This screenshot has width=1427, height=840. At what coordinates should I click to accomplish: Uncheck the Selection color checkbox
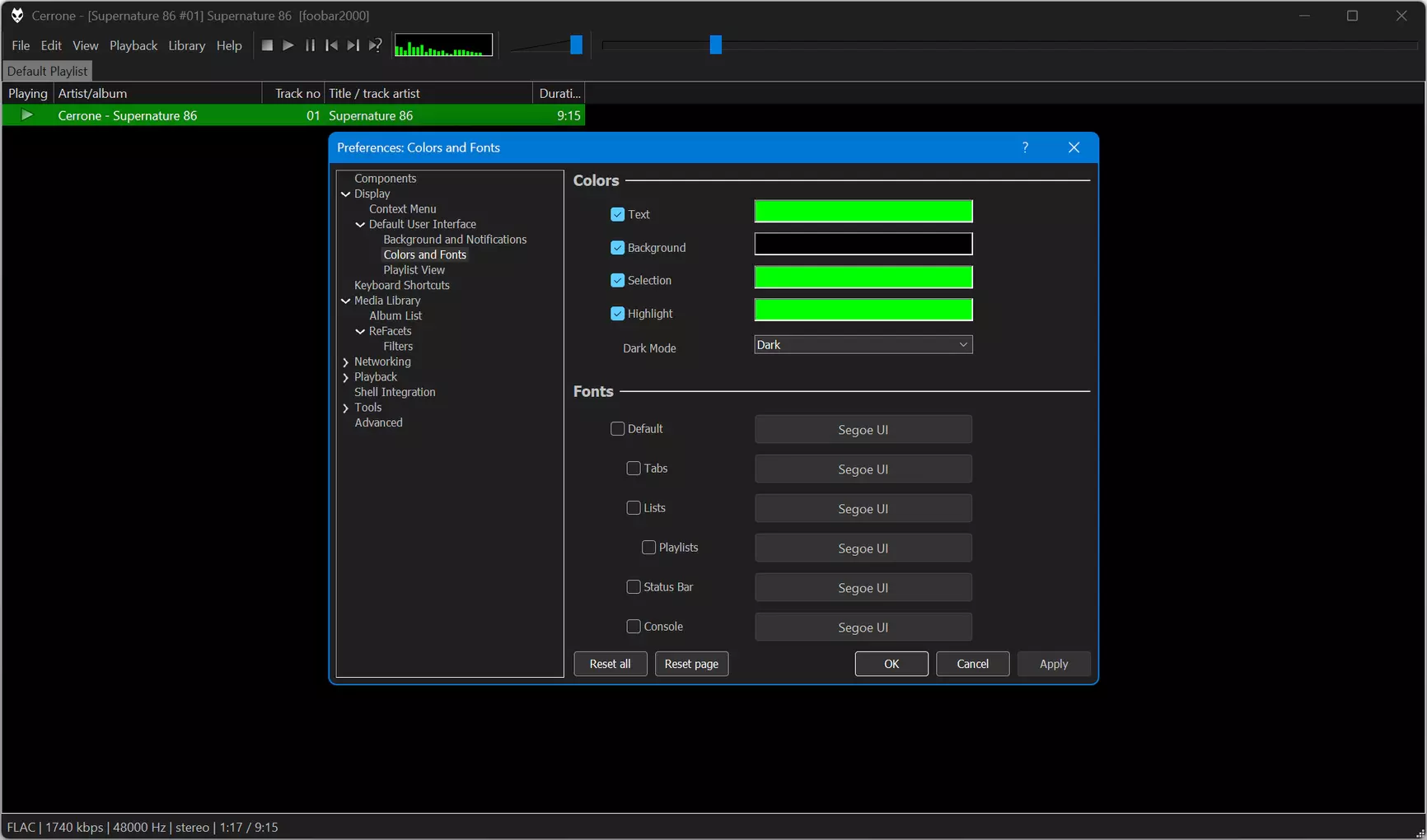[x=617, y=280]
